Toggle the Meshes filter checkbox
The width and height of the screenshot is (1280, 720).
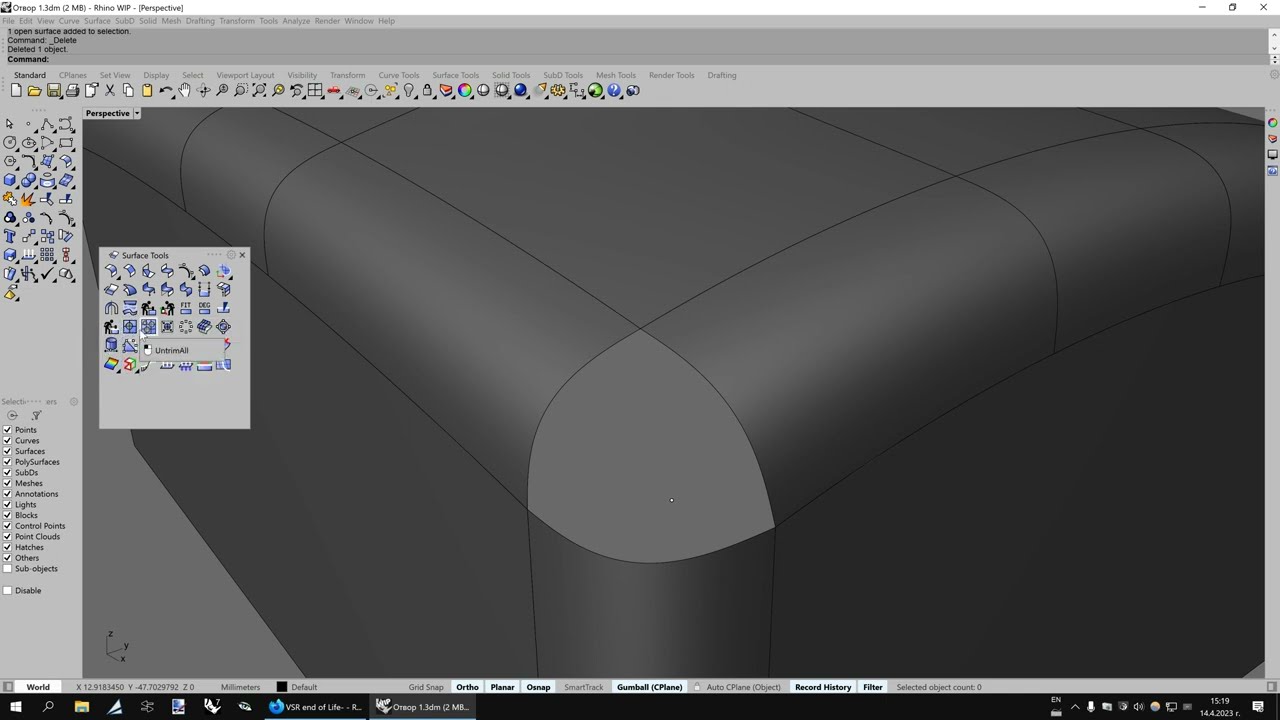click(x=8, y=483)
